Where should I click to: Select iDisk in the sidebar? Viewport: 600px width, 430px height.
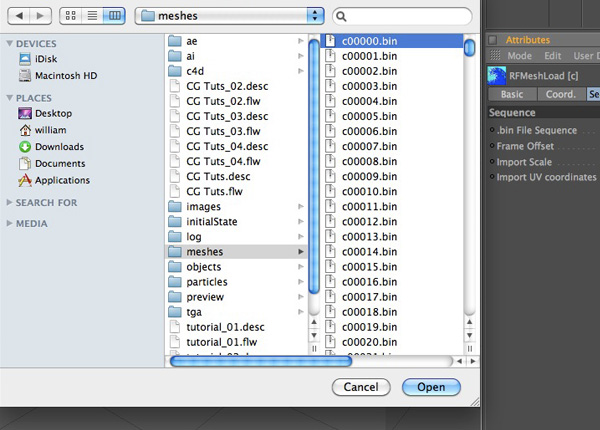[x=38, y=59]
